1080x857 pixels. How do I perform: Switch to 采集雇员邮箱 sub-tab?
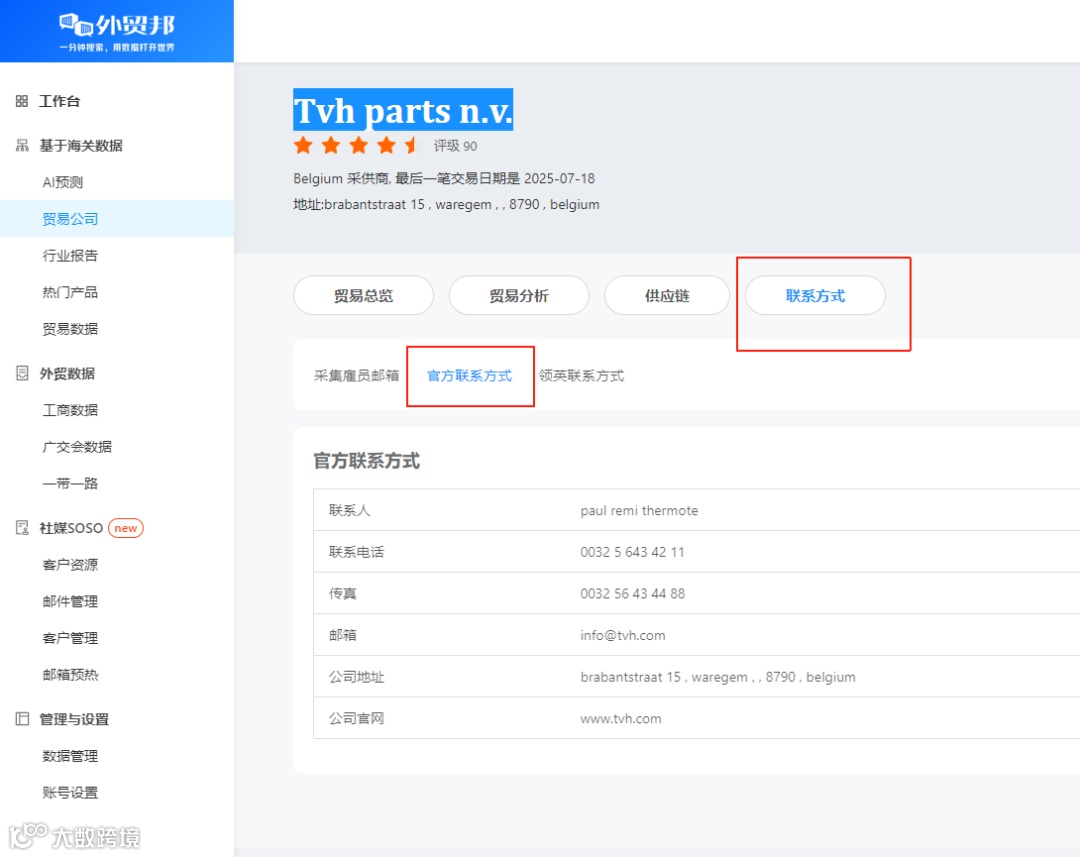(356, 375)
